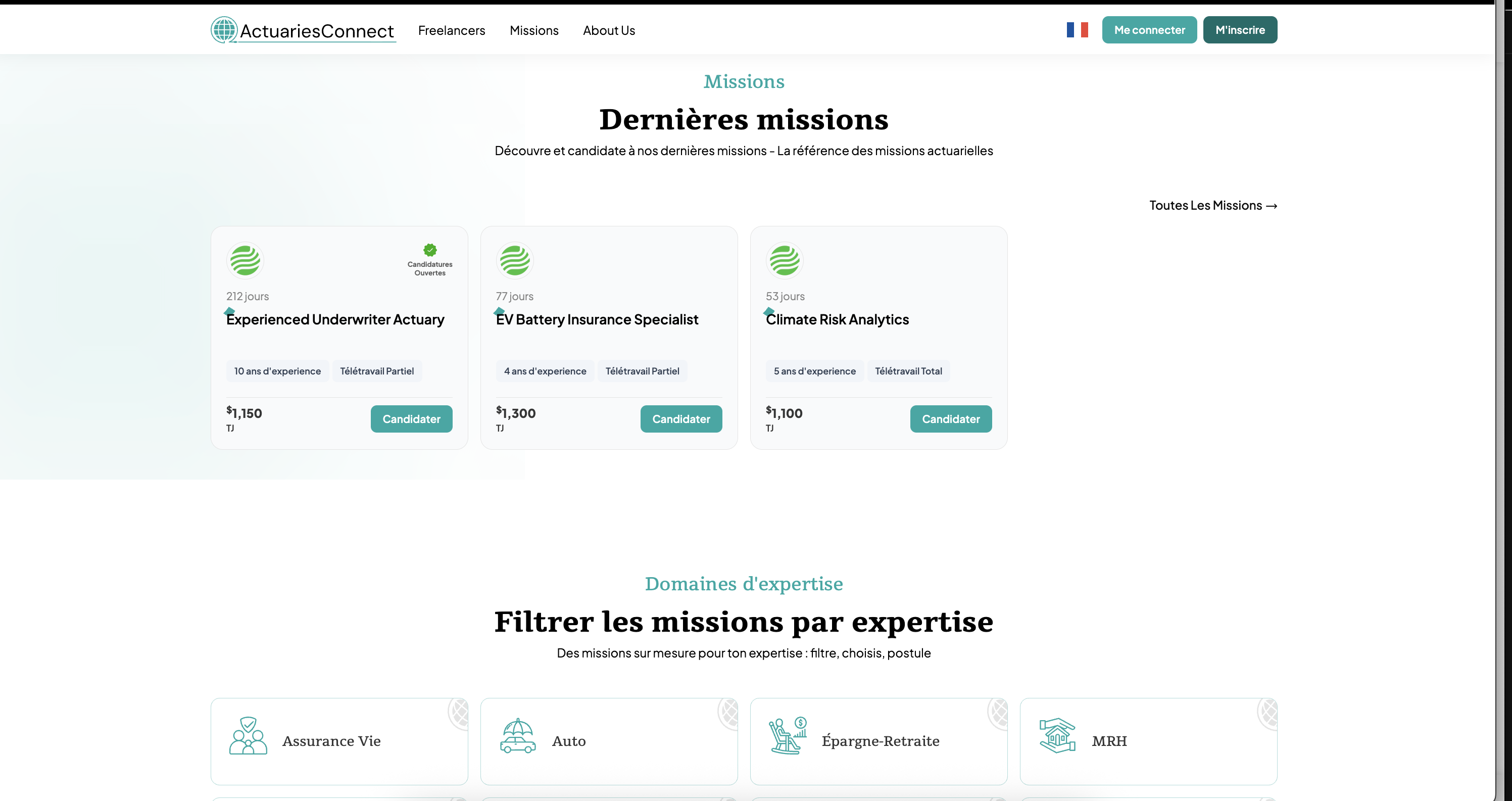Click the Filtrer les missions par expertise heading
1512x801 pixels.
click(744, 622)
